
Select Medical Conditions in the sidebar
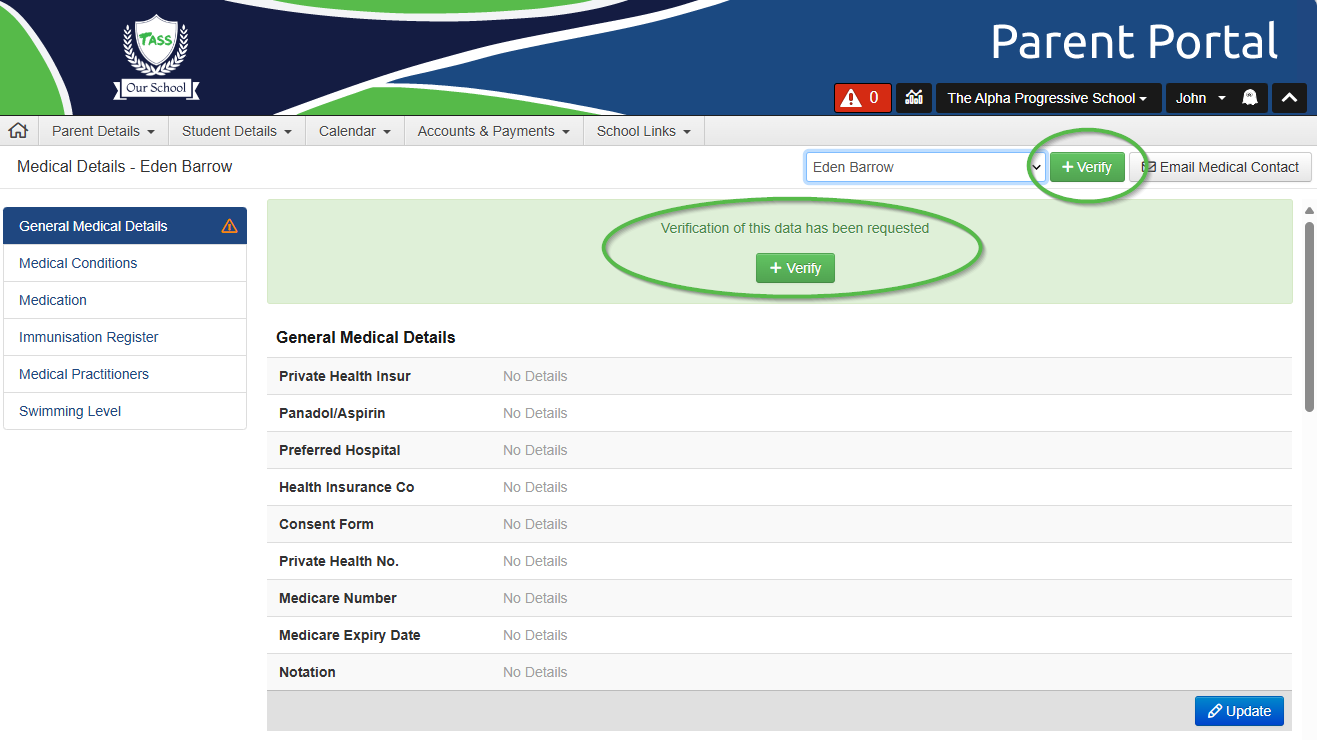coord(78,263)
